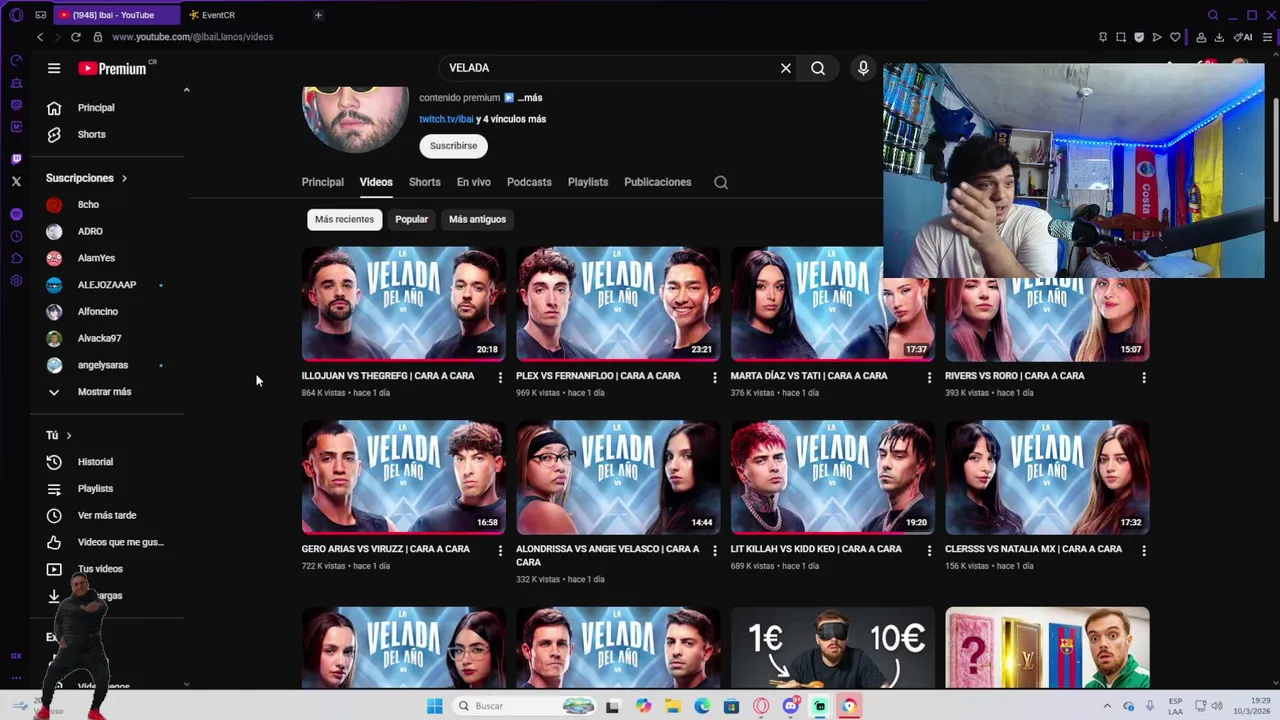Image resolution: width=1280 pixels, height=720 pixels.
Task: Open options menu for MARTA DÍAZ VS TATI video
Action: (929, 377)
